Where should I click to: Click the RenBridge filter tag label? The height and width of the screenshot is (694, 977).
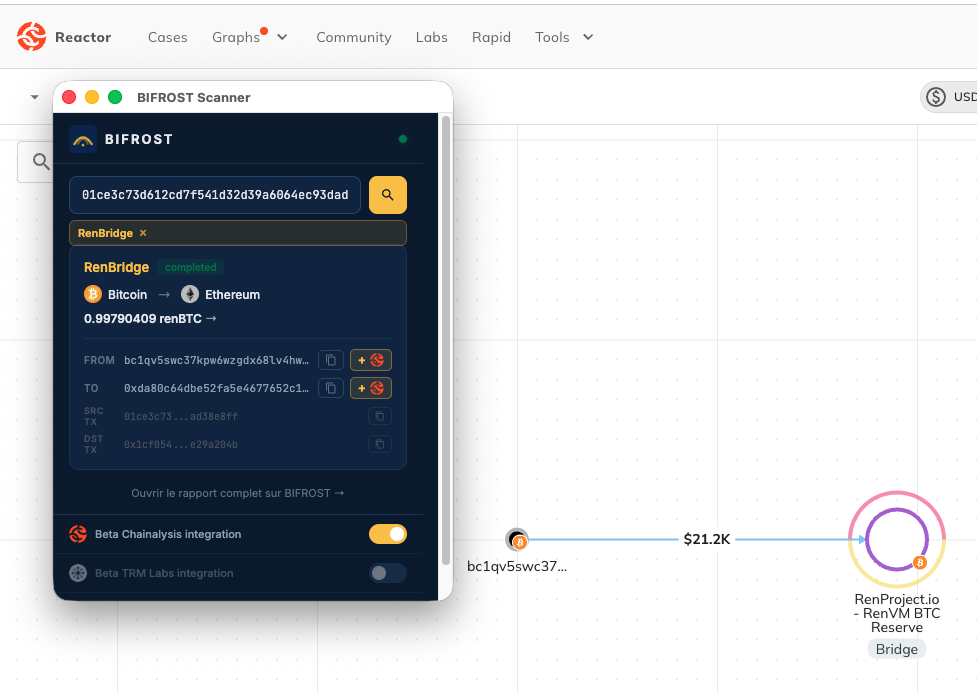point(105,233)
